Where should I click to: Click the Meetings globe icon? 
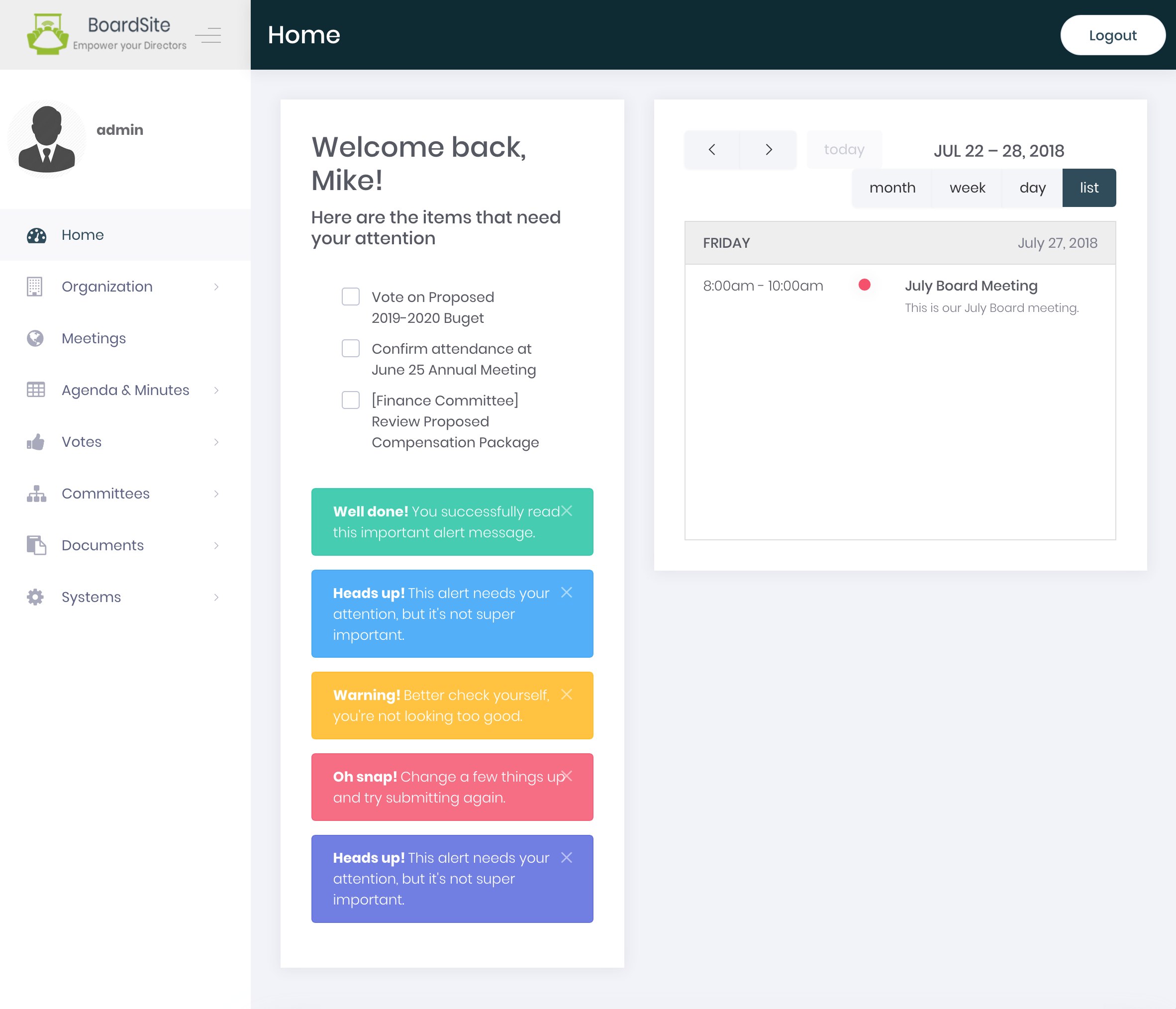(35, 338)
